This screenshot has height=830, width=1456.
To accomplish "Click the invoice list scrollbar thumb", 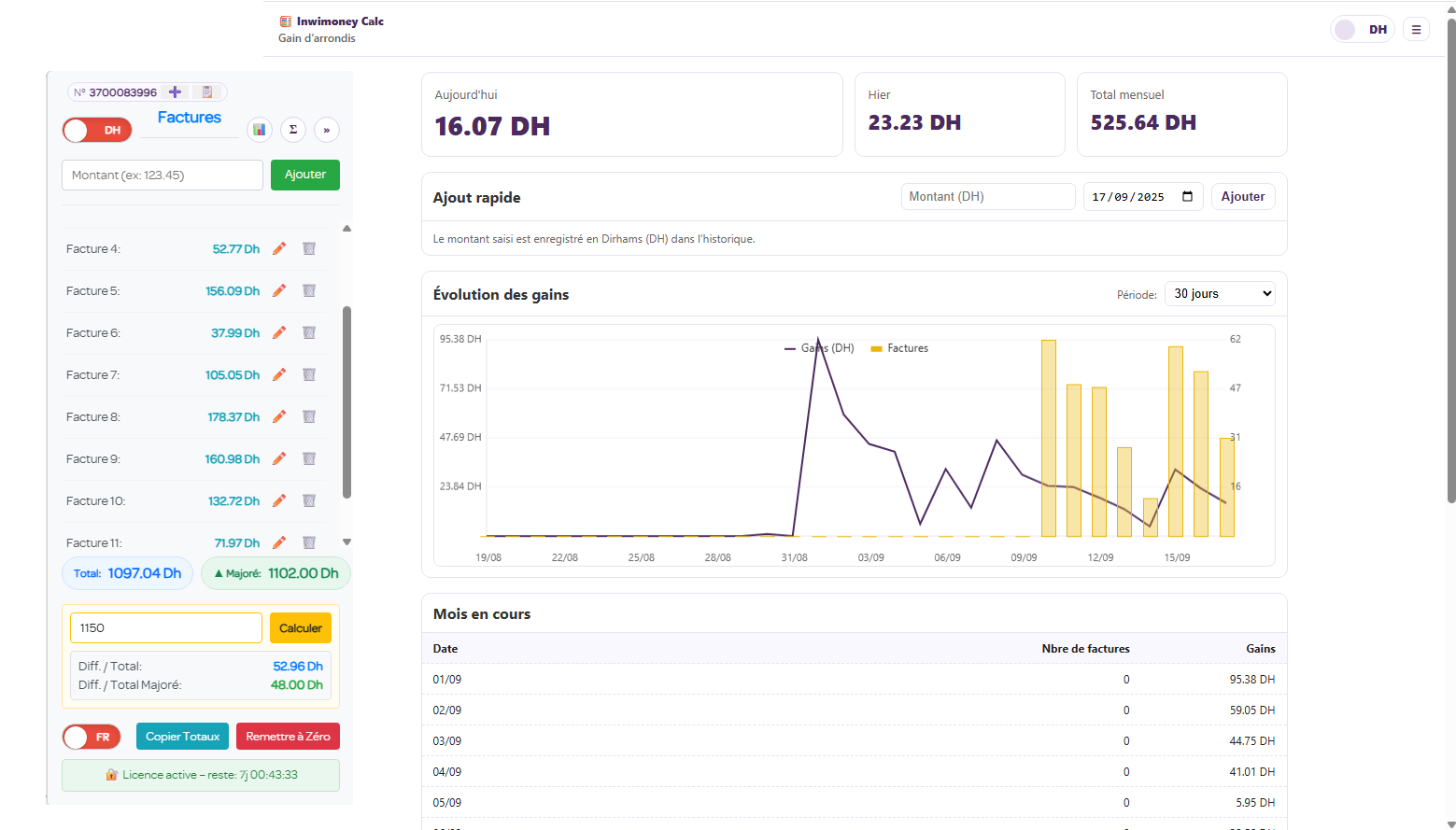I will [x=347, y=401].
